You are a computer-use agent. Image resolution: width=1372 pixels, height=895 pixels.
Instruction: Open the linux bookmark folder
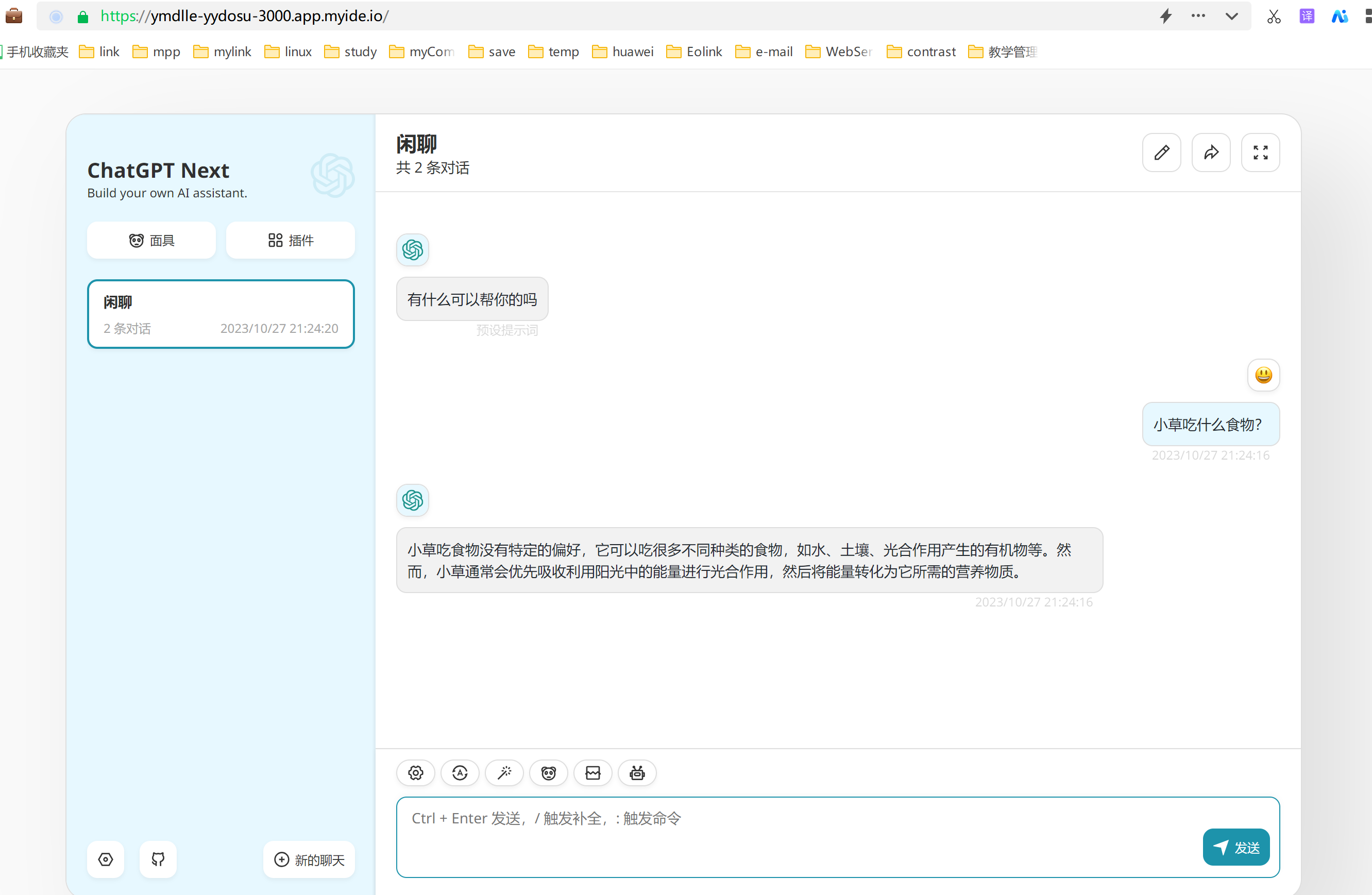(x=288, y=52)
